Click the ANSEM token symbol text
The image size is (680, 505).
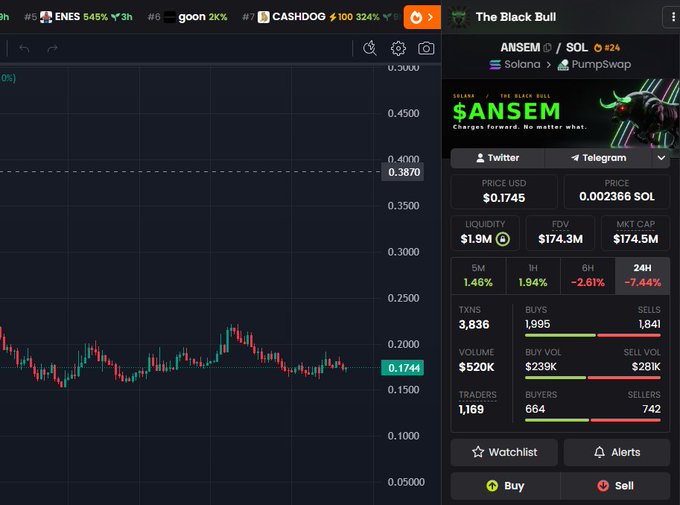[x=520, y=47]
